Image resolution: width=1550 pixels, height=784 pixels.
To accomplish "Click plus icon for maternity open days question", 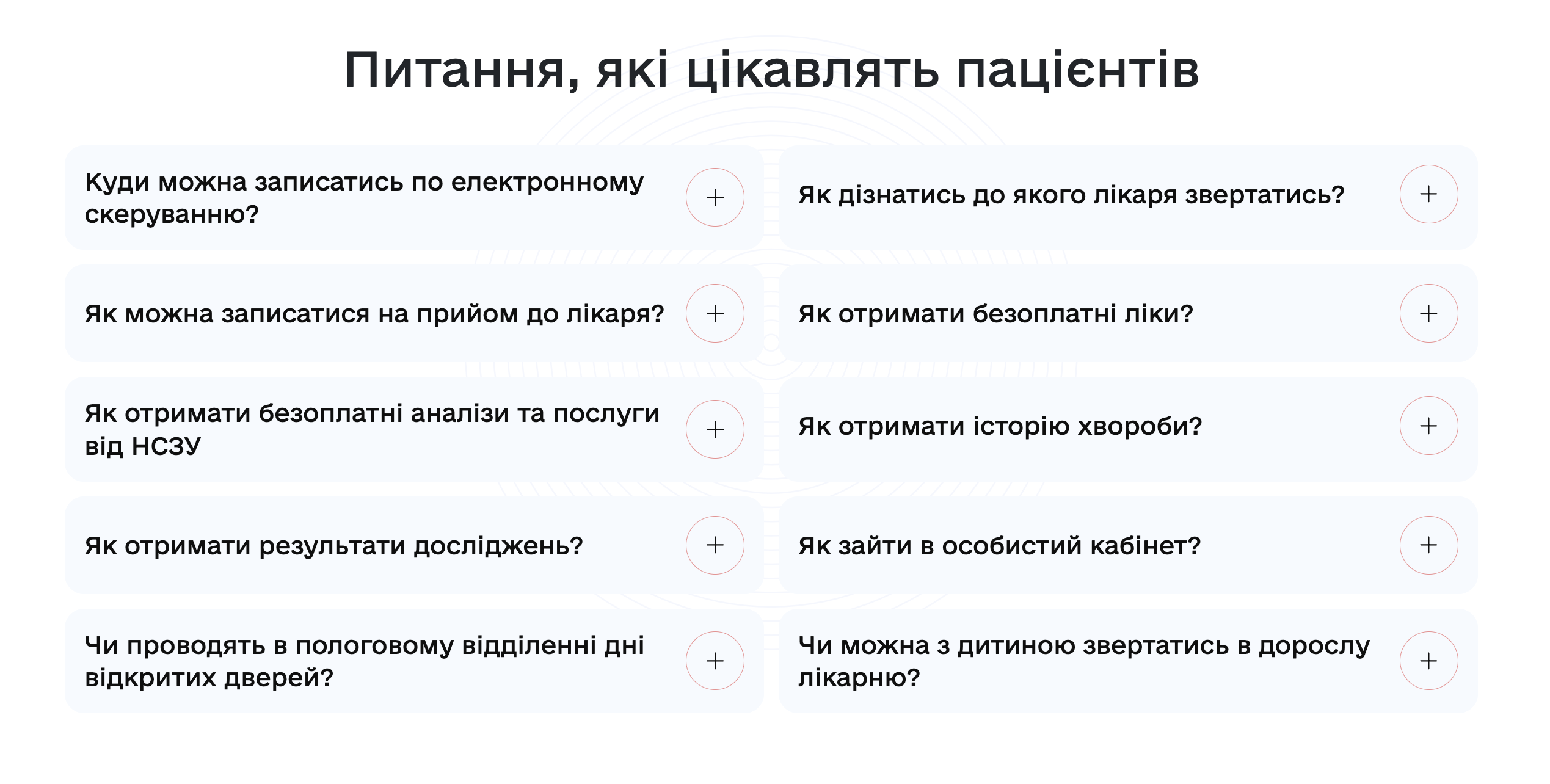I will point(715,661).
